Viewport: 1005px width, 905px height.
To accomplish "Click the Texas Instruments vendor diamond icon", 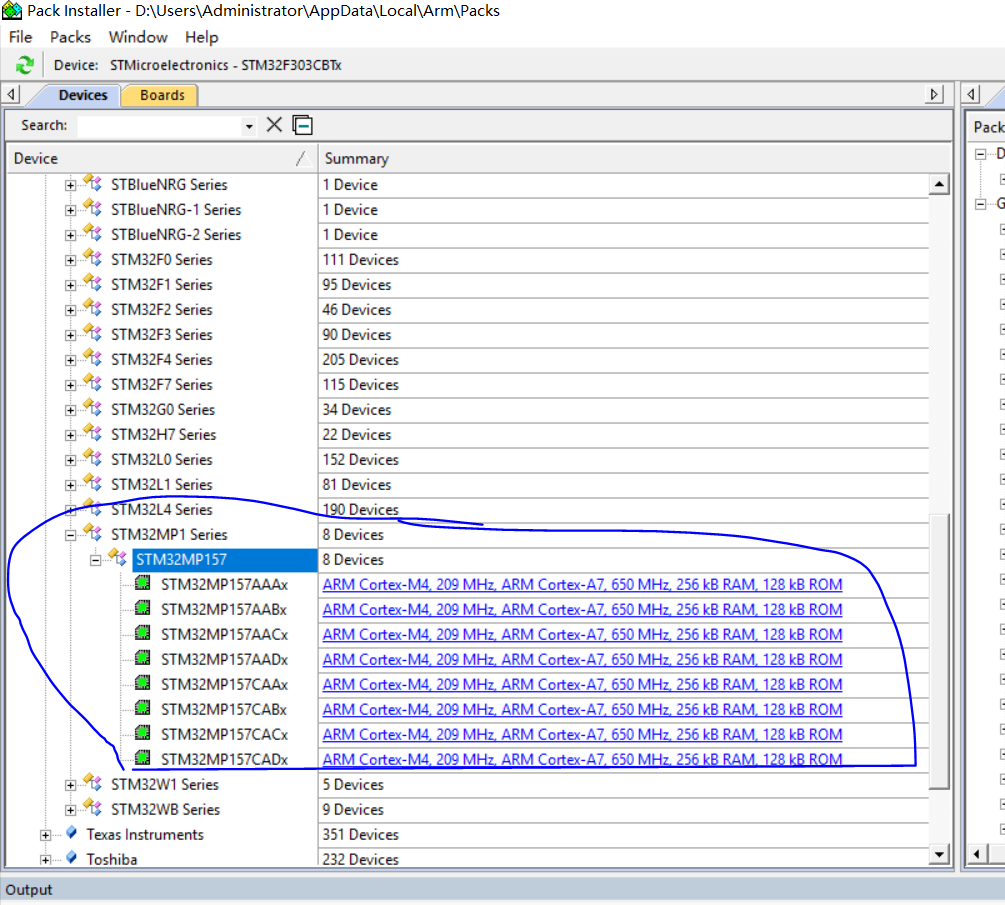I will pyautogui.click(x=71, y=833).
